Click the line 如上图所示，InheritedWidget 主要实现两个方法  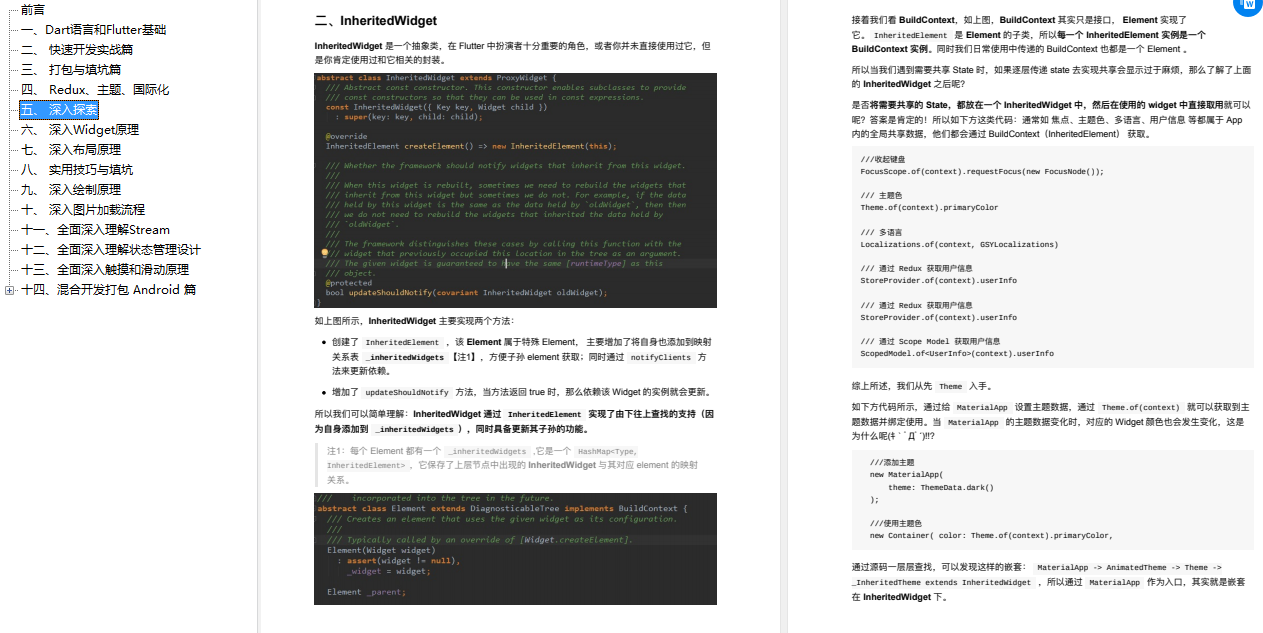click(x=415, y=321)
